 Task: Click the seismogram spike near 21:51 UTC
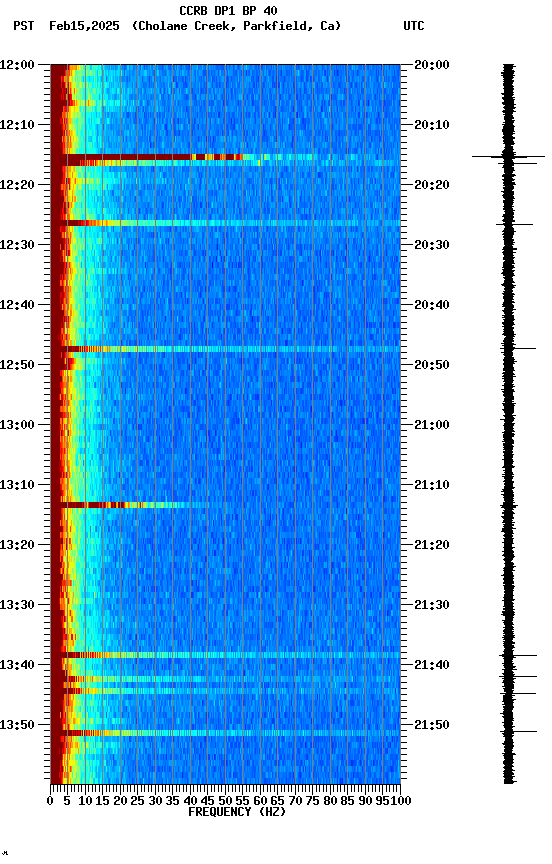coord(518,732)
